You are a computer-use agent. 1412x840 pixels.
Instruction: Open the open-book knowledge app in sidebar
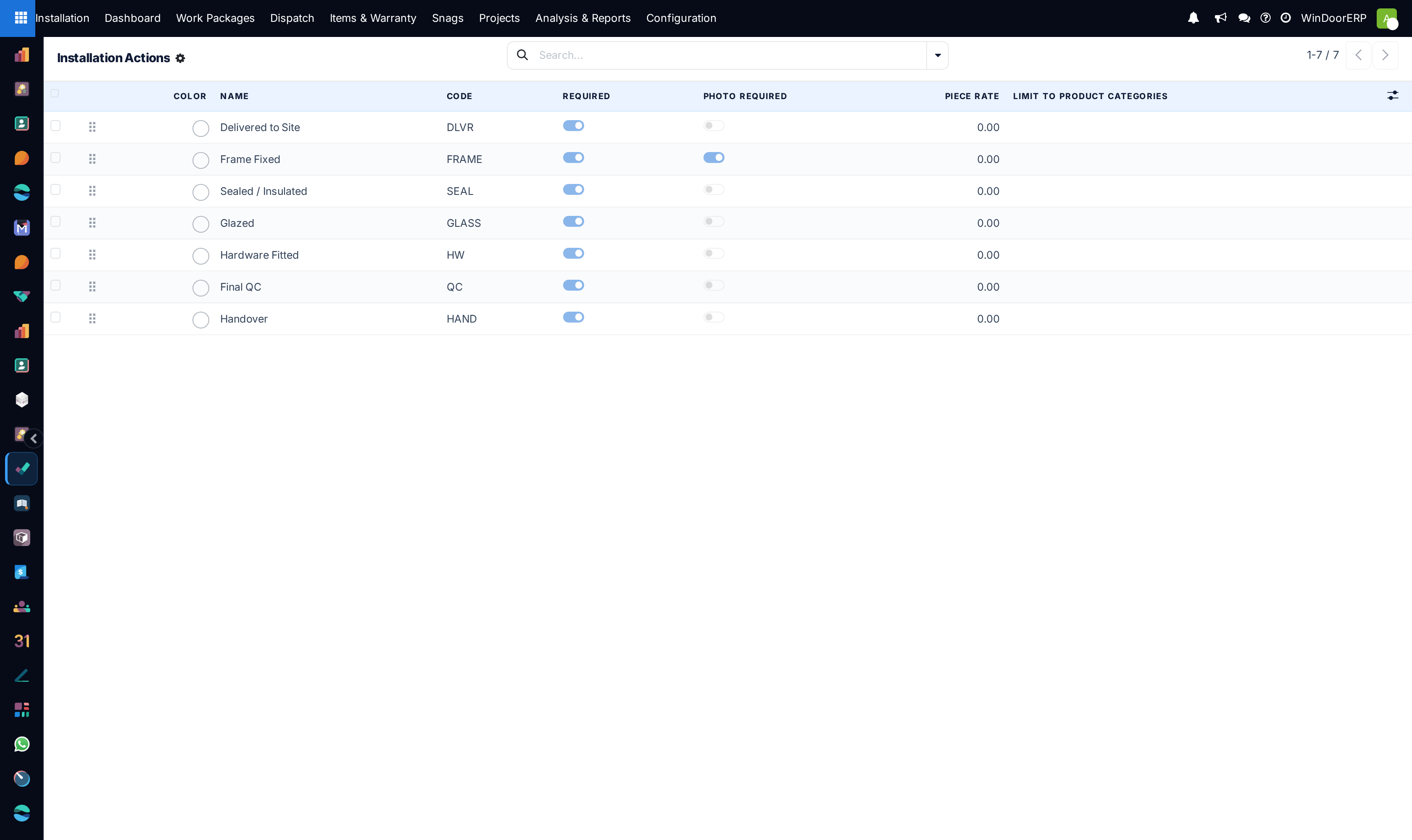(21, 503)
